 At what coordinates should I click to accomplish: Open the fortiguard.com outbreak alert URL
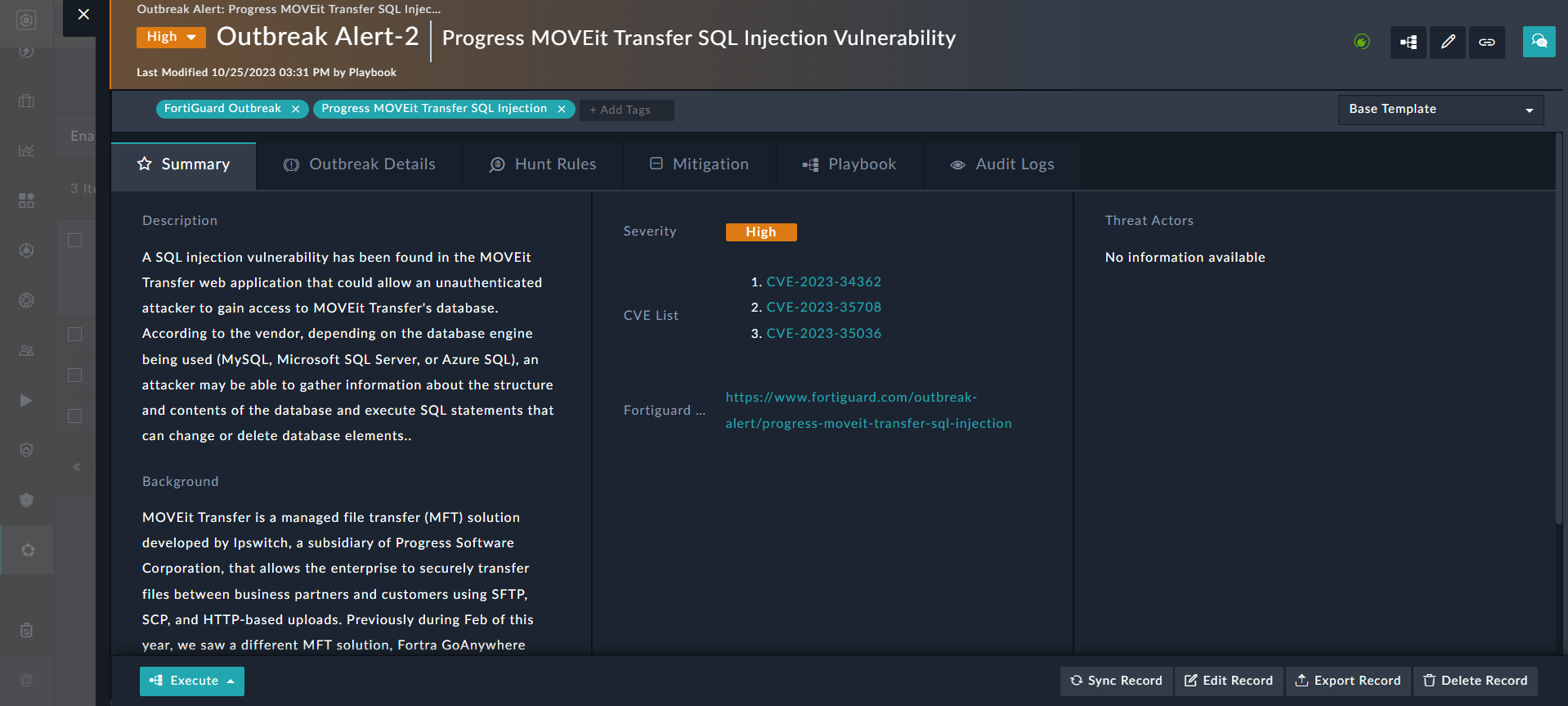click(868, 411)
